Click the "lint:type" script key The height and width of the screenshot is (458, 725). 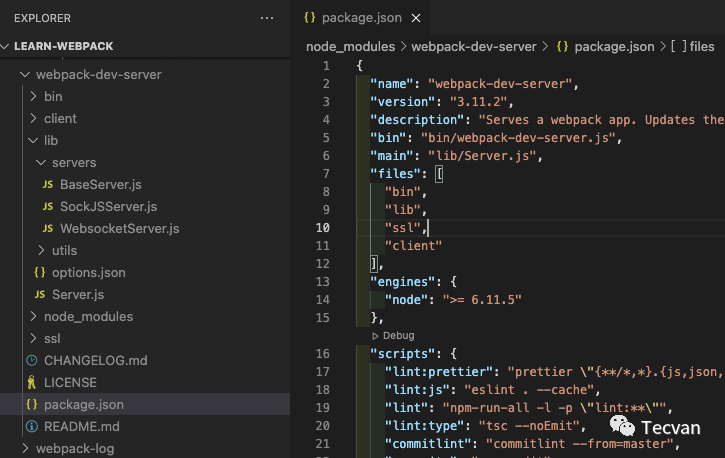(x=424, y=426)
